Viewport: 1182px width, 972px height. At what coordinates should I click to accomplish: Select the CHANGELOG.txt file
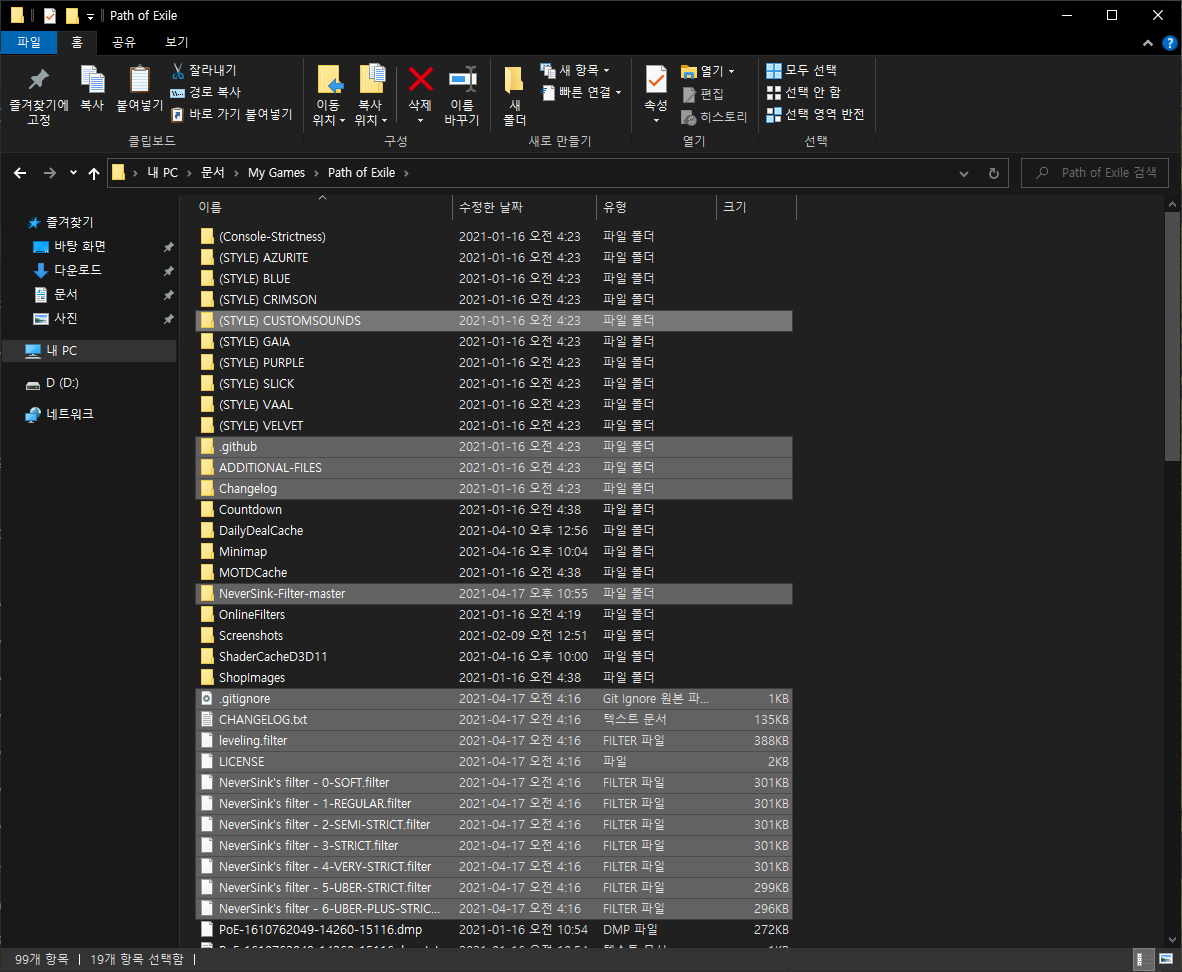[x=494, y=720]
